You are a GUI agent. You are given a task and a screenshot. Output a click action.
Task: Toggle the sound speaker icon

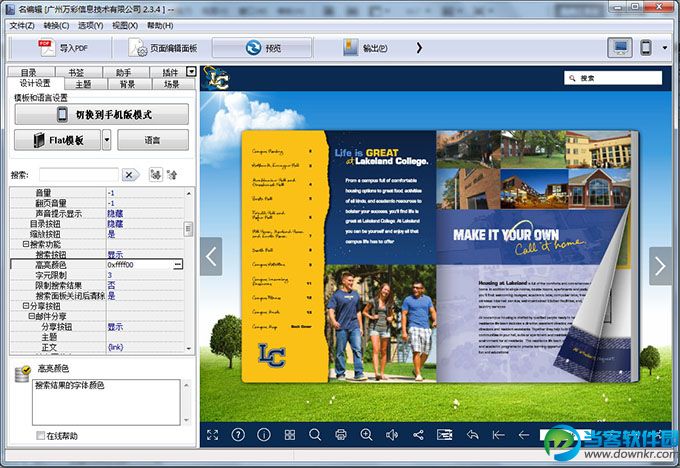pyautogui.click(x=392, y=435)
